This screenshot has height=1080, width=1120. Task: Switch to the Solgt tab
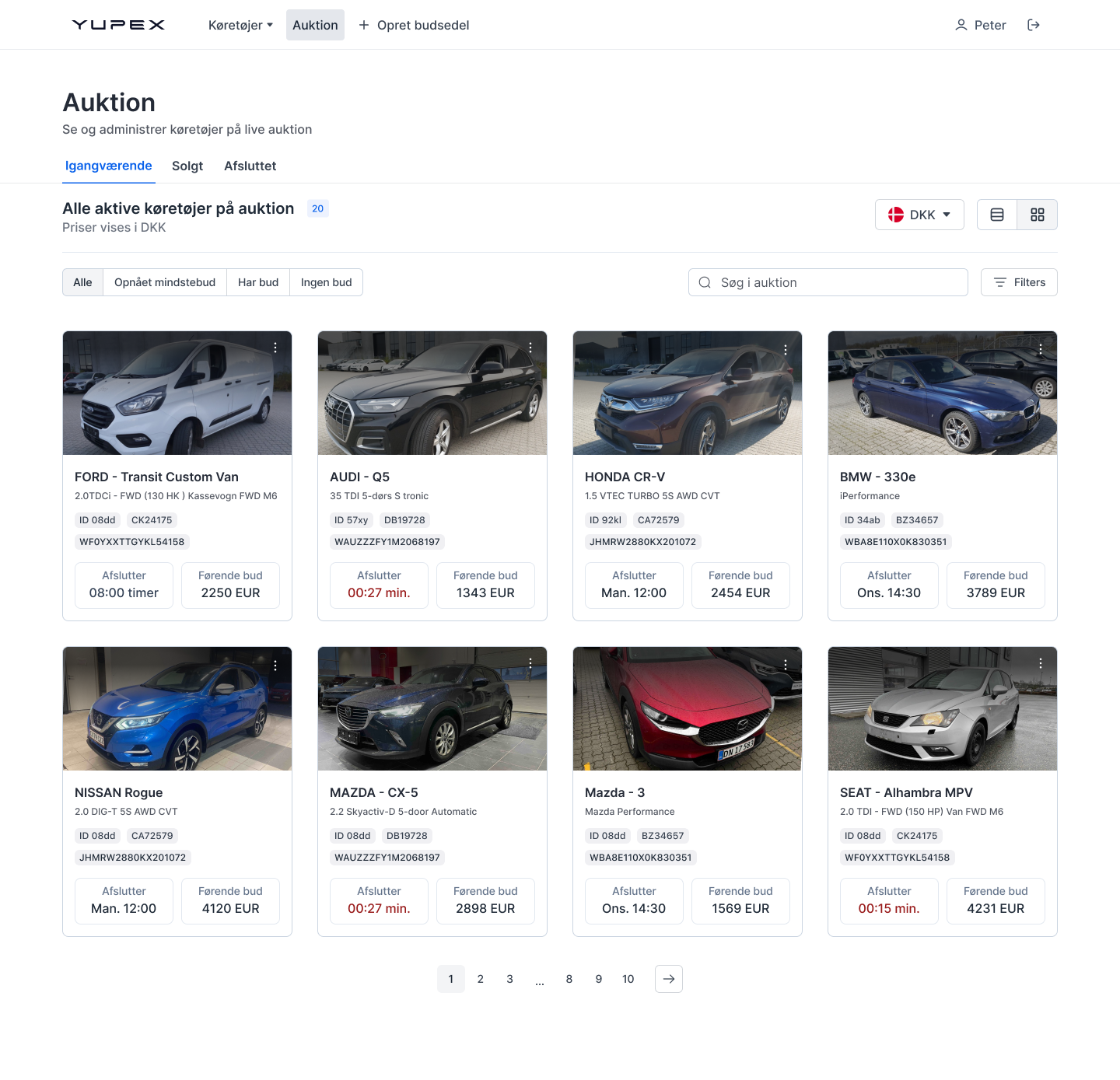187,166
